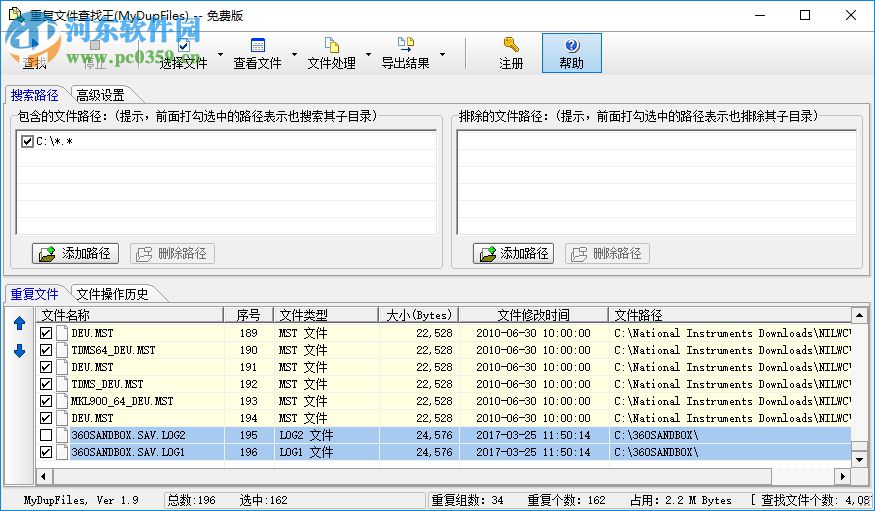Open the 帮助 help button
The height and width of the screenshot is (511, 875).
click(571, 53)
